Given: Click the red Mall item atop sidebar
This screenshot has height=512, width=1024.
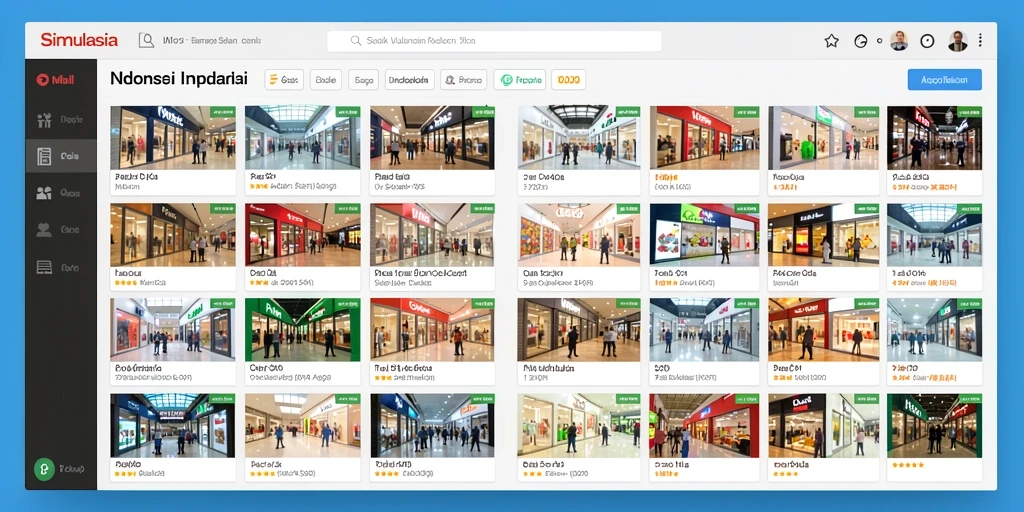Looking at the screenshot, I should tap(56, 80).
